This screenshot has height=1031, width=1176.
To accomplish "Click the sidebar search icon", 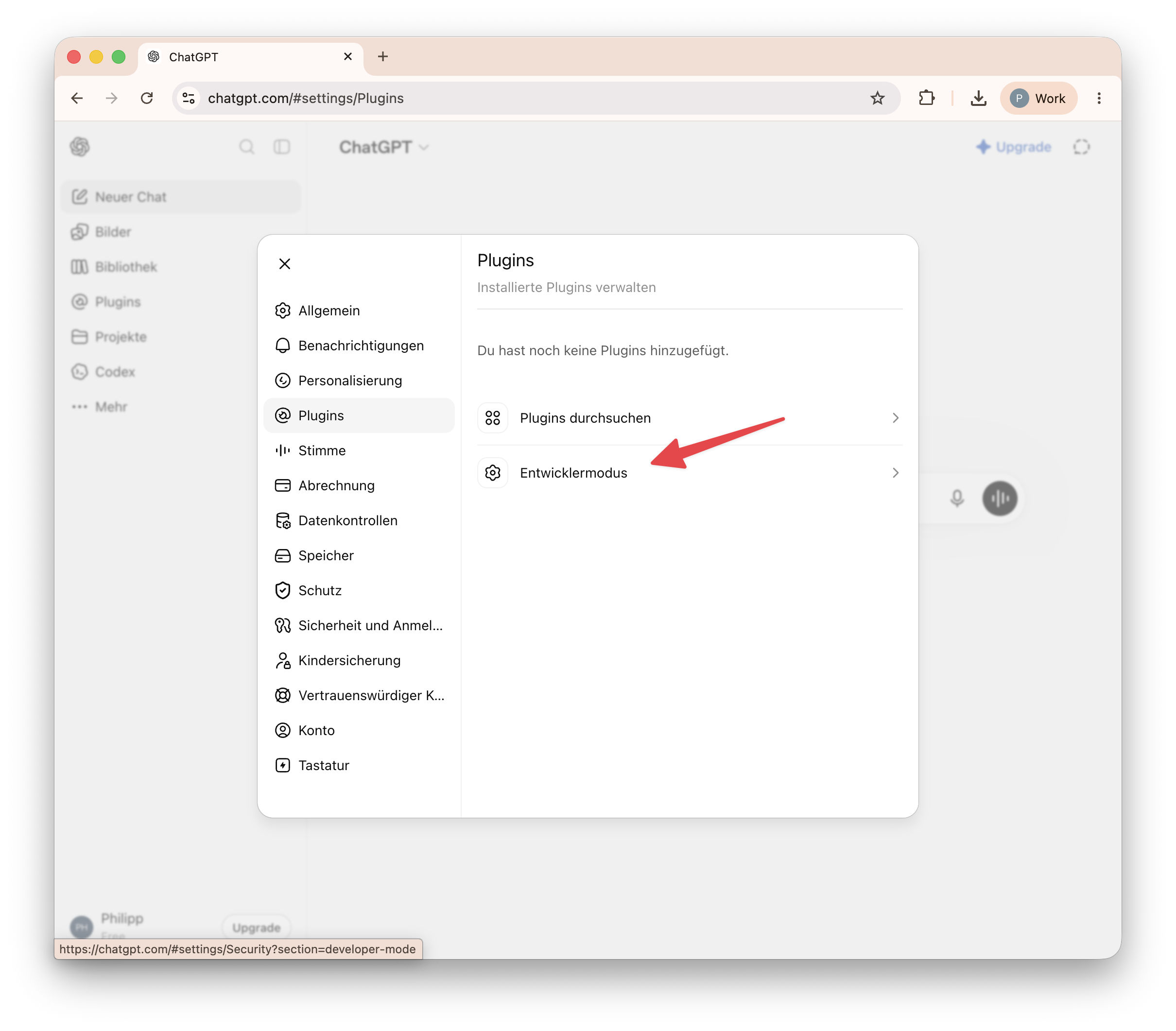I will pyautogui.click(x=246, y=147).
